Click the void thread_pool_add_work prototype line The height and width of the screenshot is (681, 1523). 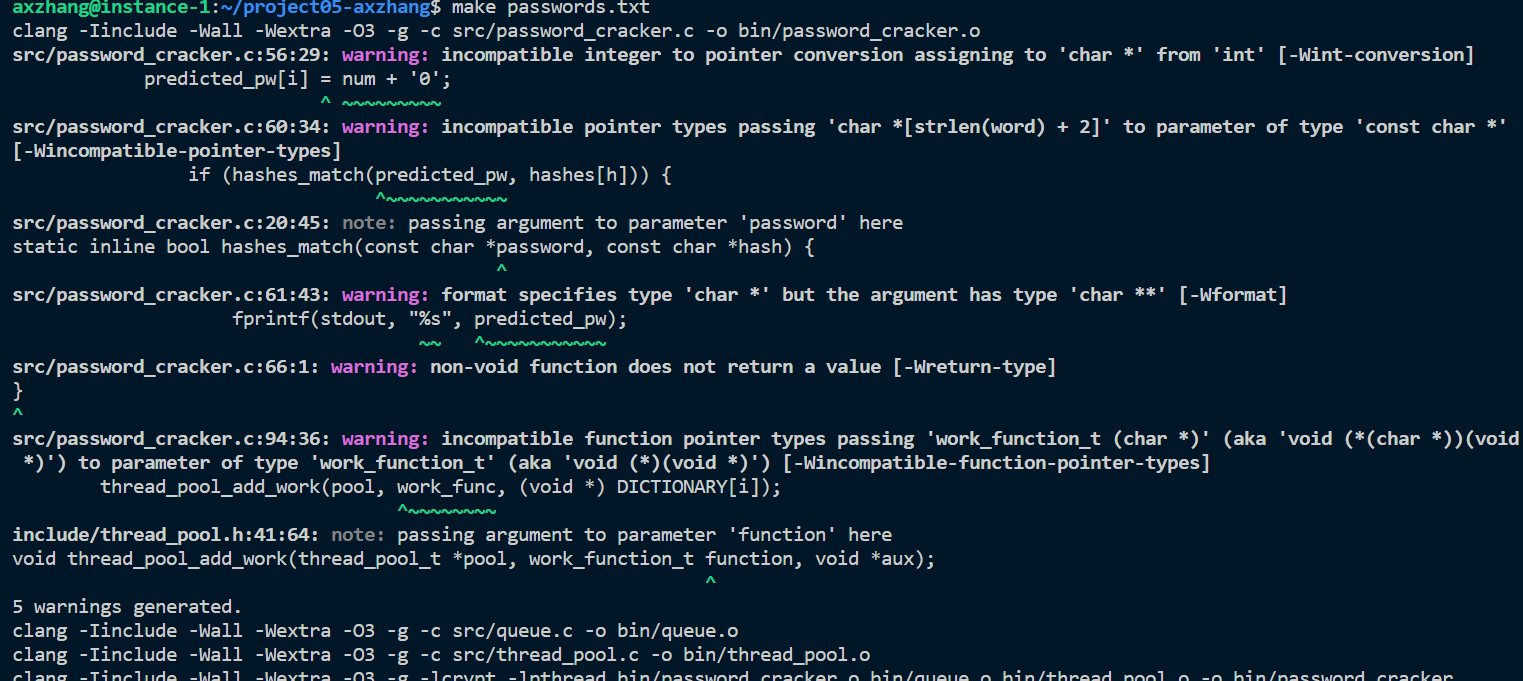(473, 559)
